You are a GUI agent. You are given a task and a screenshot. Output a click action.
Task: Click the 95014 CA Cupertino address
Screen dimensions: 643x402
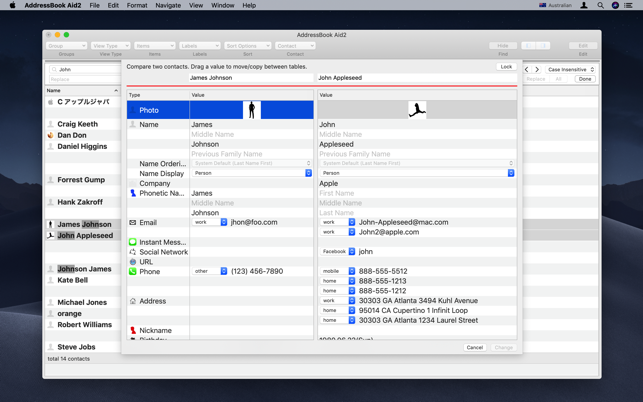413,311
